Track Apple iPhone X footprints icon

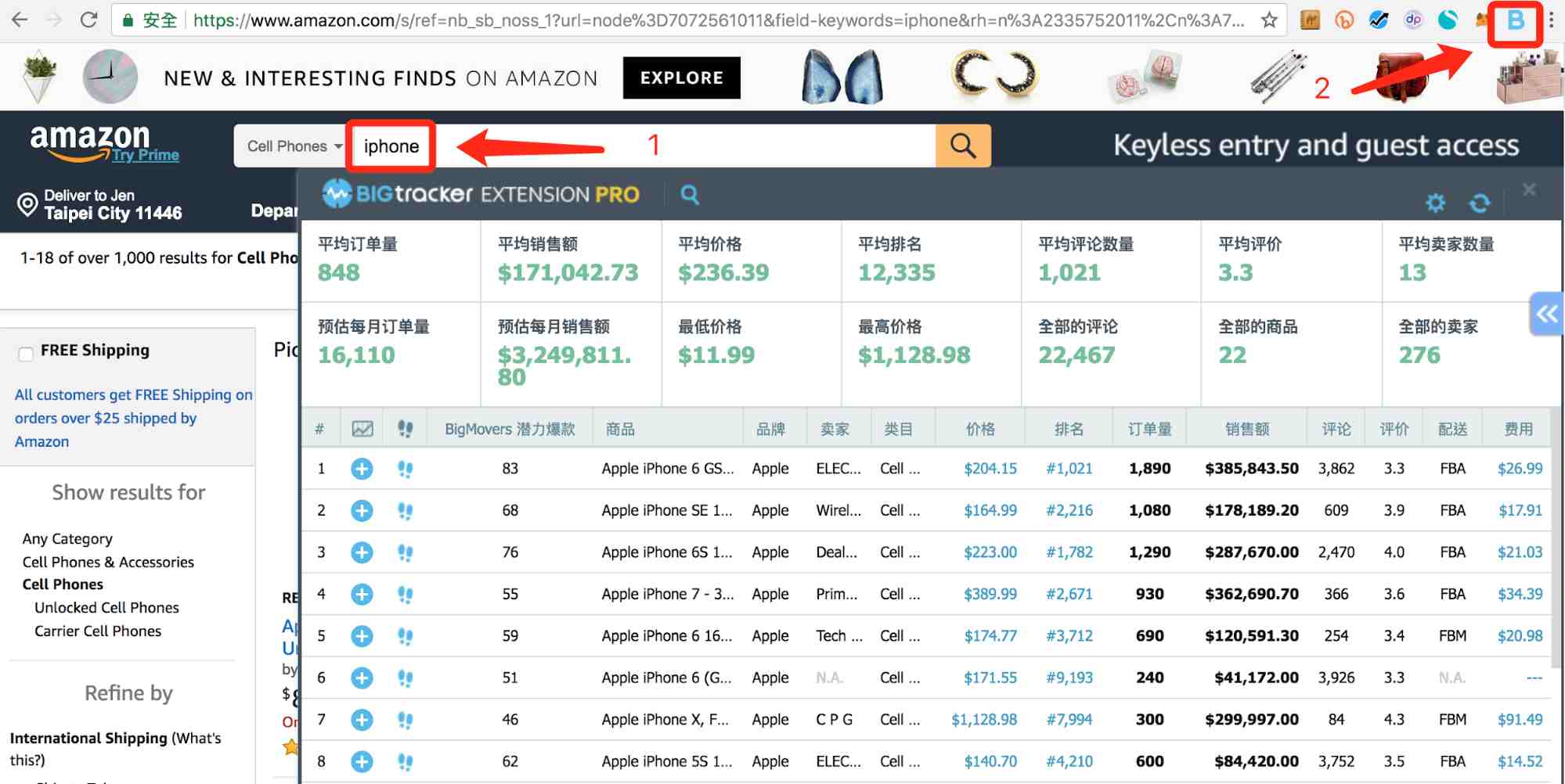(405, 720)
